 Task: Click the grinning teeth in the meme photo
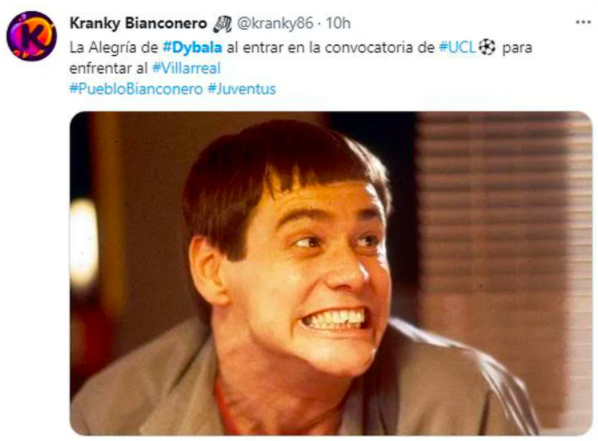[x=334, y=319]
